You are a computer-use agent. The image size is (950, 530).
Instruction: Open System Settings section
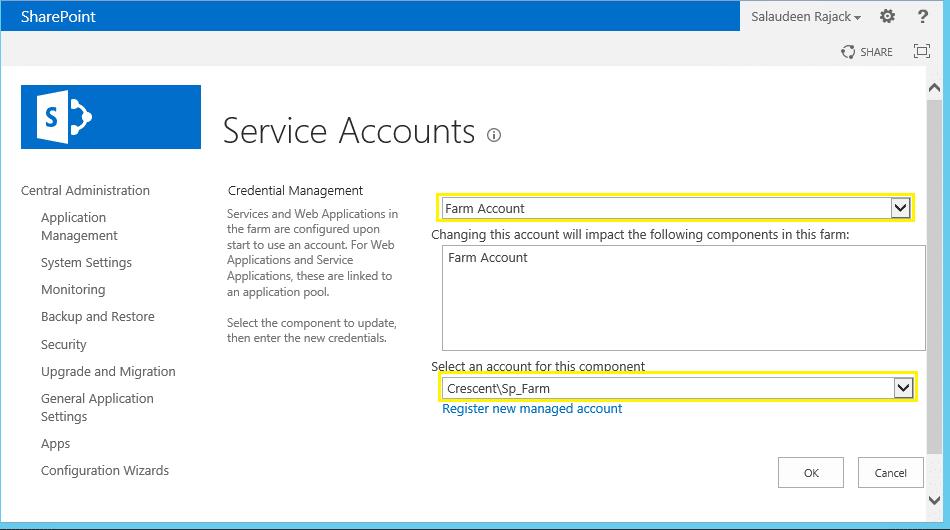pyautogui.click(x=86, y=262)
